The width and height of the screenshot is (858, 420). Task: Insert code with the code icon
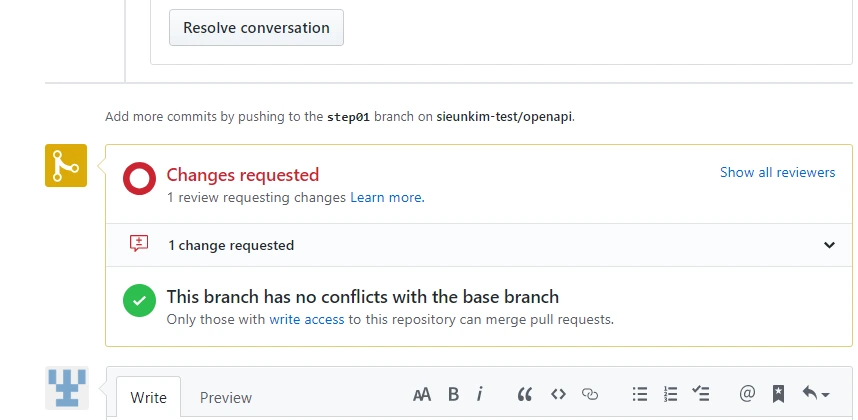pos(558,395)
